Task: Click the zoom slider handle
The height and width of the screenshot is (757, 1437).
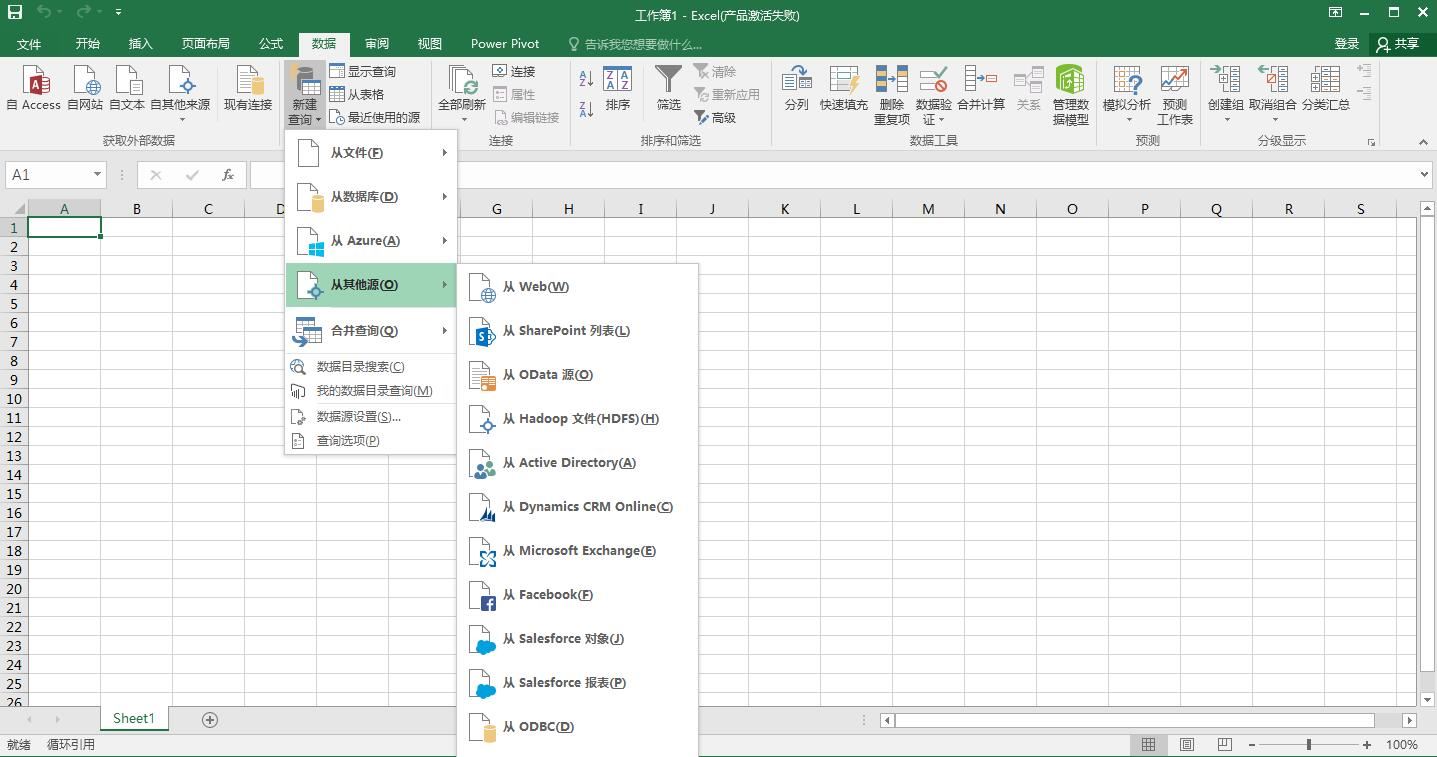Action: tap(1308, 745)
